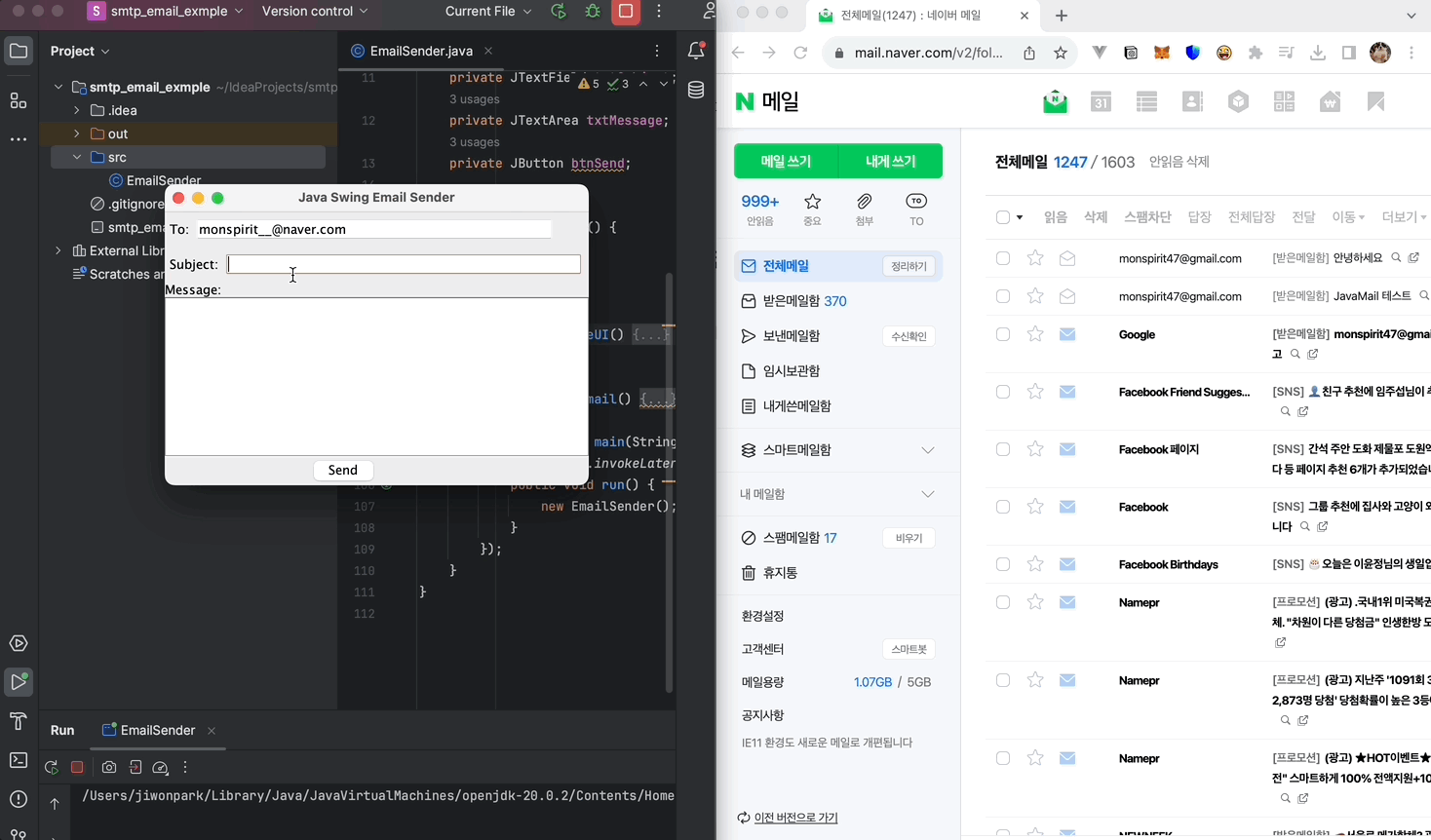Click the browser bookmark star icon
The height and width of the screenshot is (840, 1431).
click(1061, 53)
